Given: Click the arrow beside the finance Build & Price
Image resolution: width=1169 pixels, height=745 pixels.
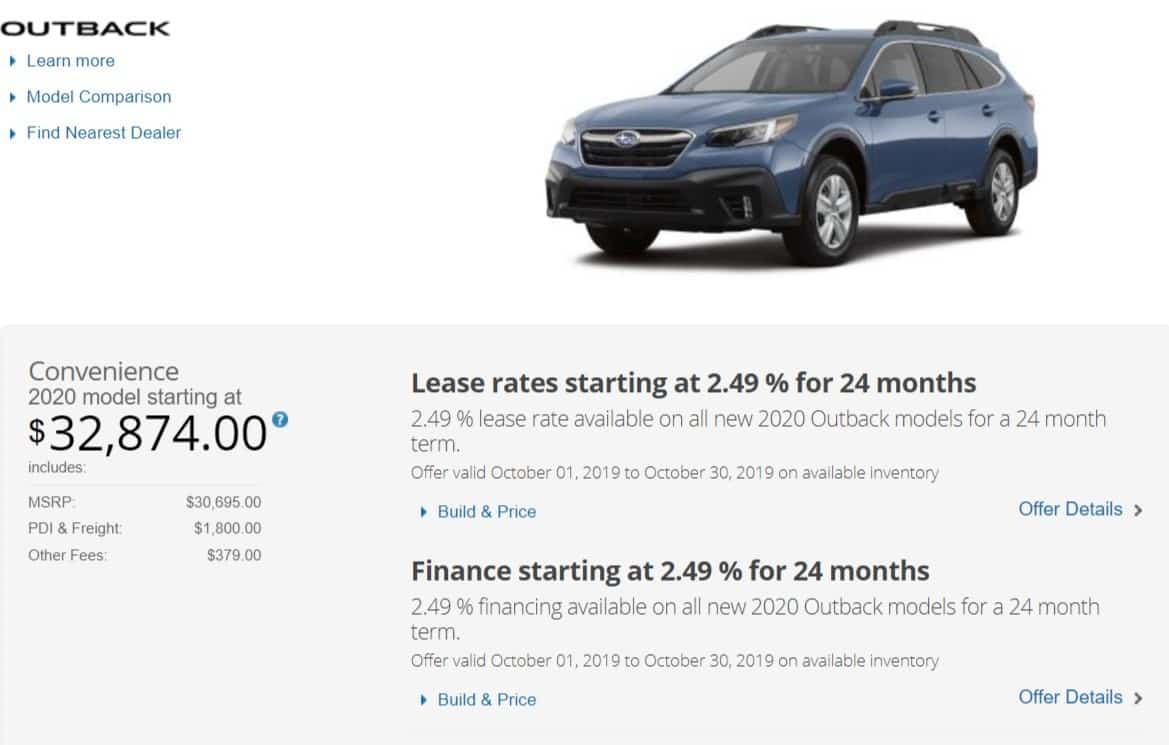Looking at the screenshot, I should [422, 699].
